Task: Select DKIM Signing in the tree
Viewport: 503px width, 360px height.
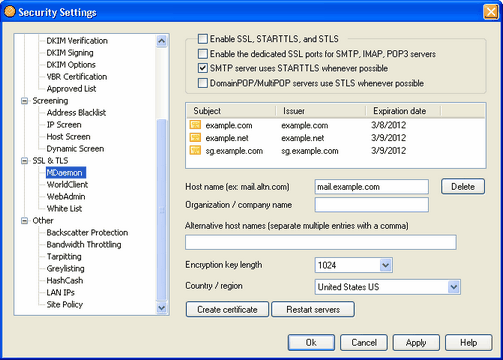Action: (x=70, y=53)
